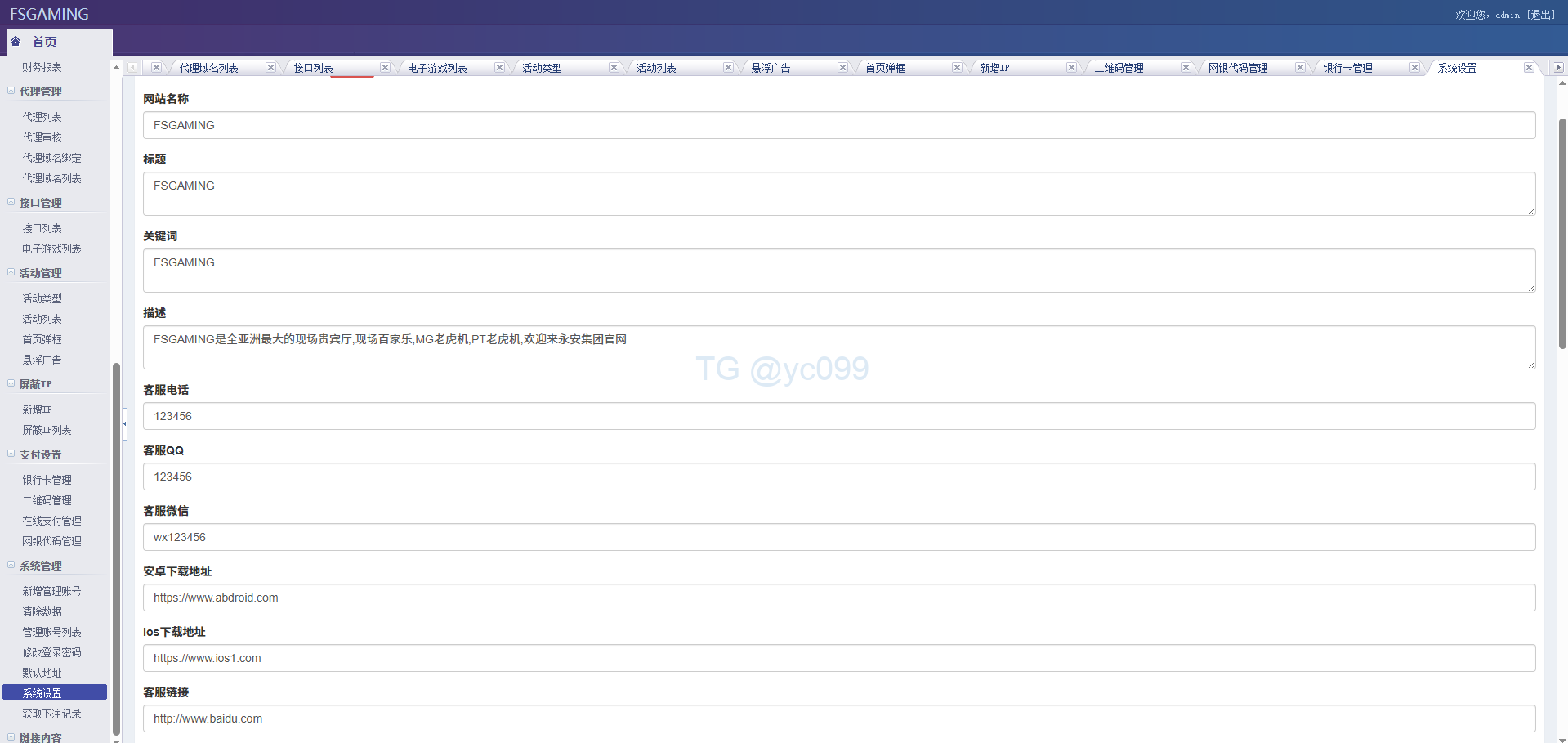Switch to the 活动类型 tab
Viewport: 1568px width, 743px height.
(543, 68)
